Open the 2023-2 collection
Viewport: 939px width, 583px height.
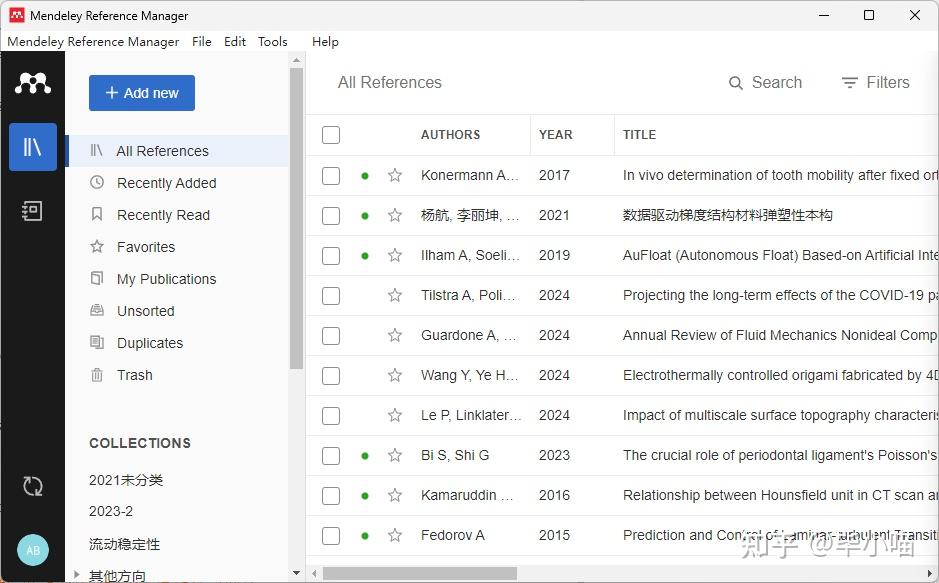[111, 512]
